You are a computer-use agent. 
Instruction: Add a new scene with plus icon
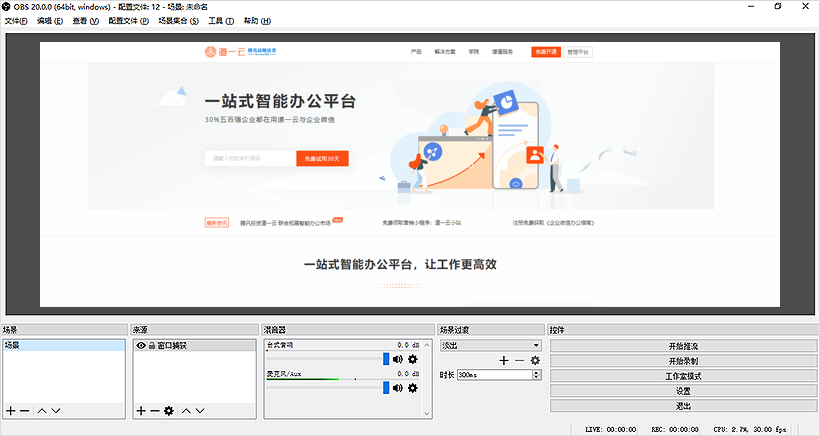click(x=11, y=411)
